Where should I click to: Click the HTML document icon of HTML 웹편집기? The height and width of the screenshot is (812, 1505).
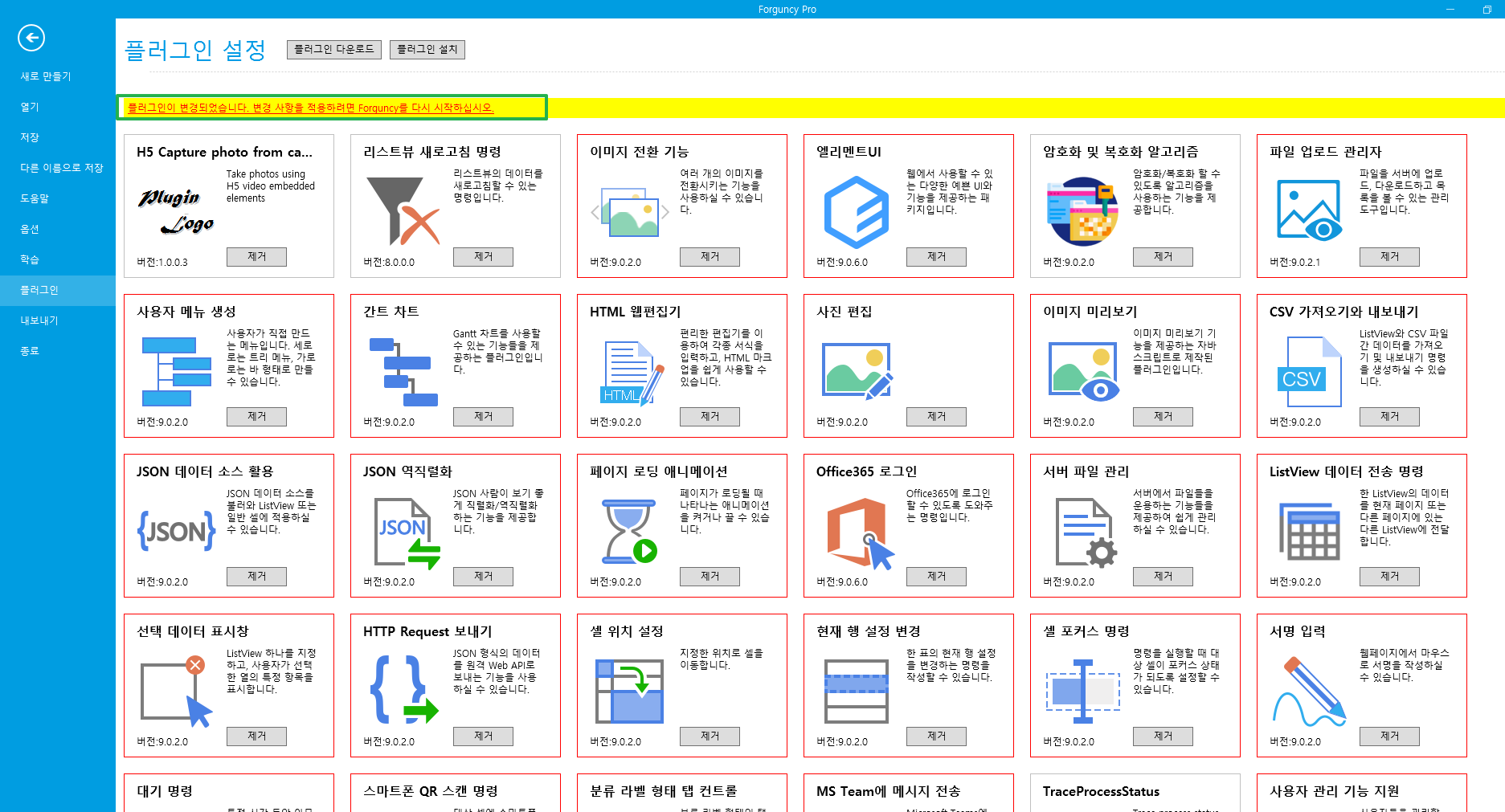click(x=633, y=372)
